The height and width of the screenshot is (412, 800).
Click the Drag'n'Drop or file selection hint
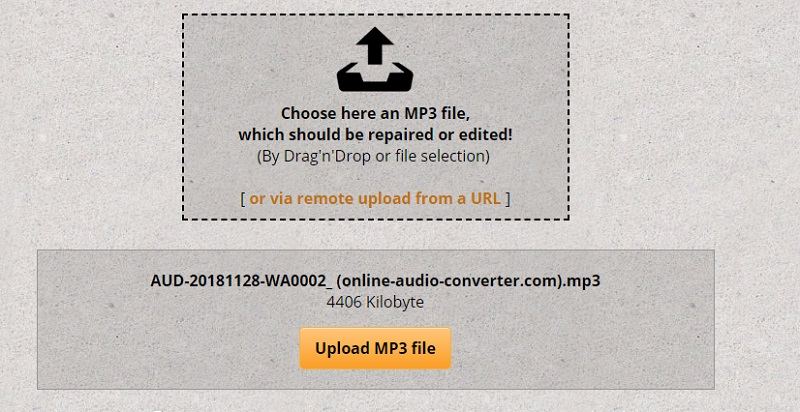(x=373, y=156)
